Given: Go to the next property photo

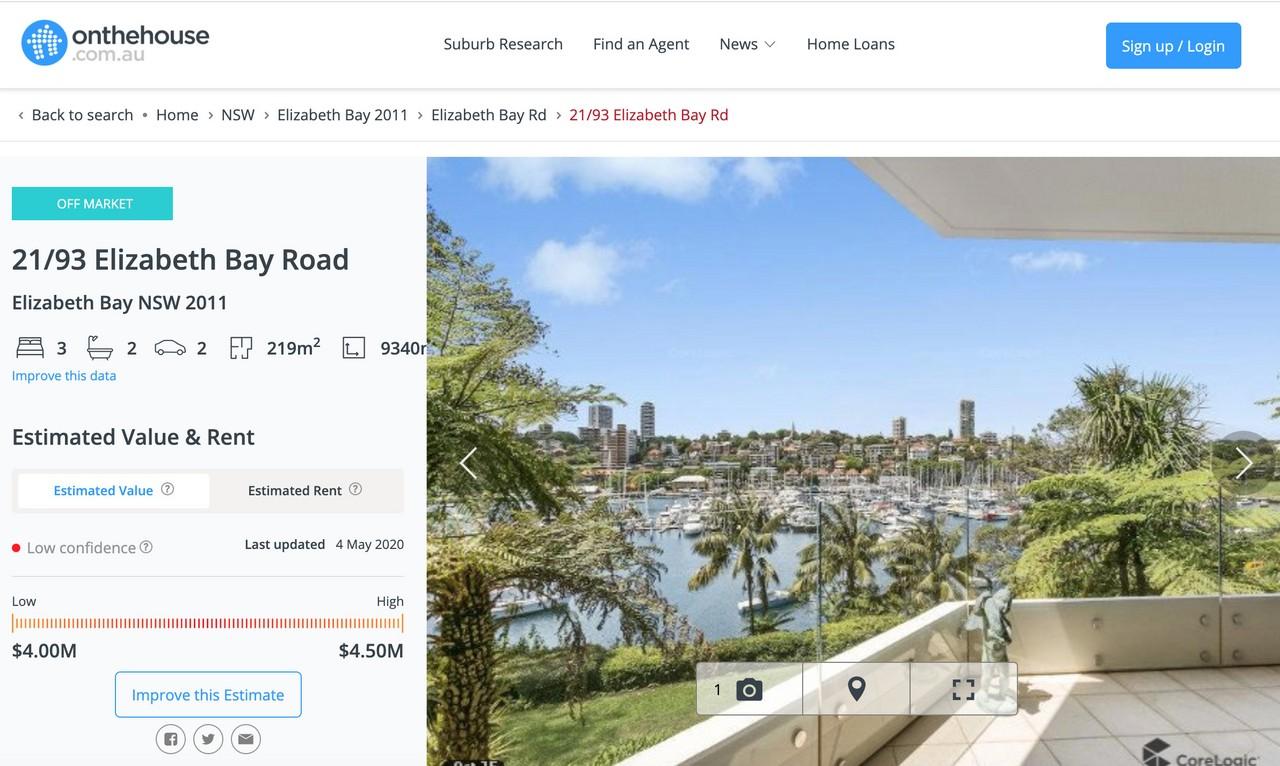Looking at the screenshot, I should [1243, 463].
